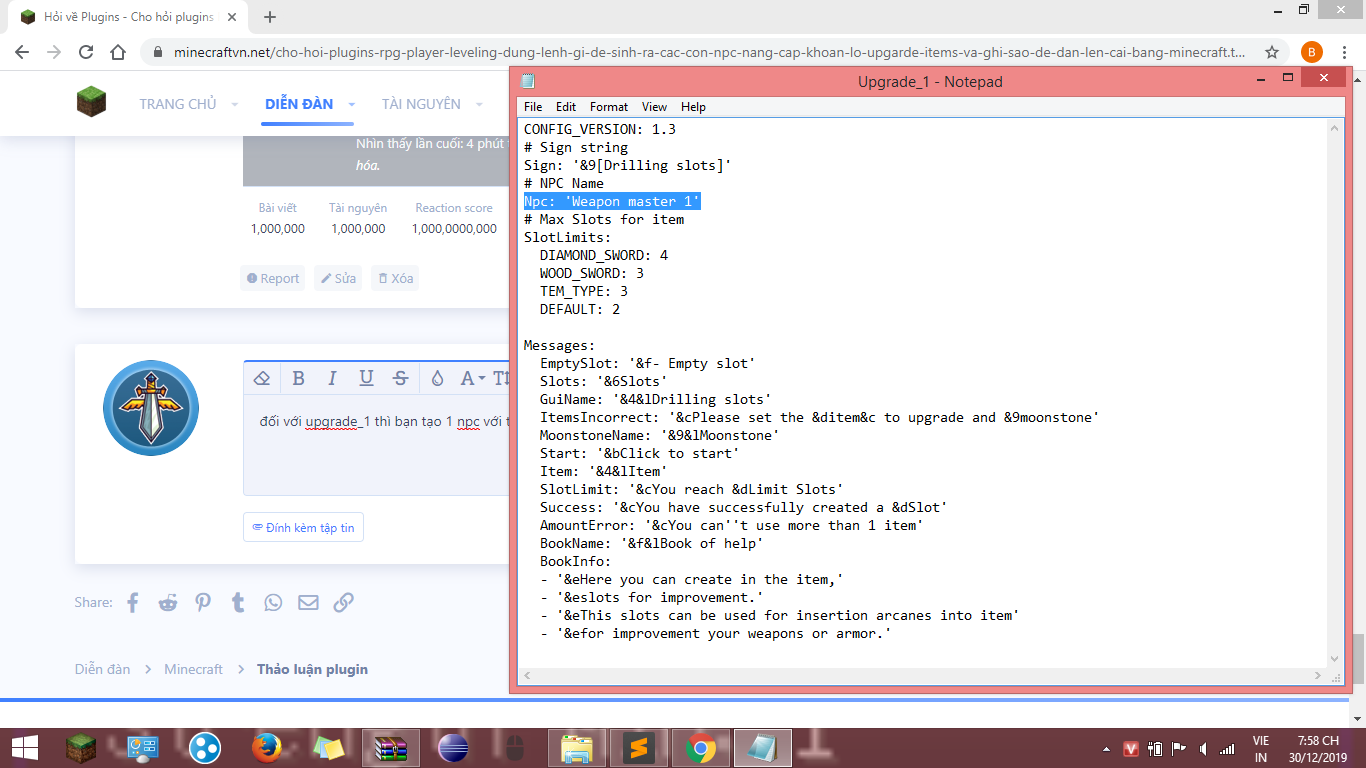
Task: Open Chrome home page icon
Action: [118, 52]
